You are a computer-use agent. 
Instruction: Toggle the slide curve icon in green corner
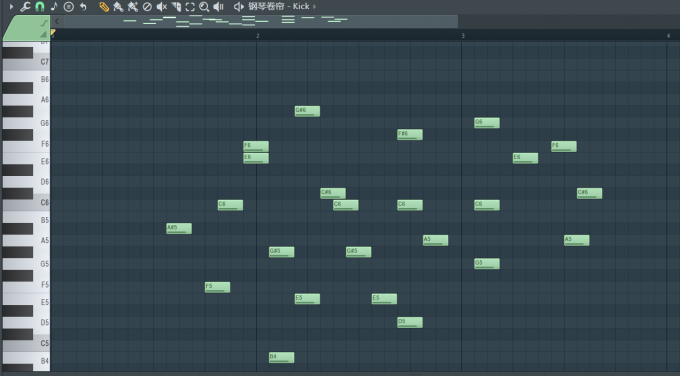pos(44,23)
